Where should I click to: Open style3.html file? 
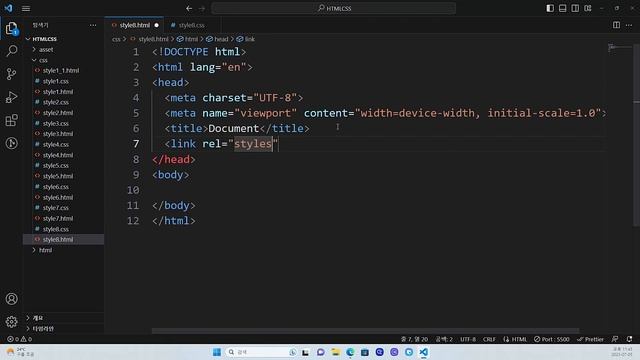point(63,133)
